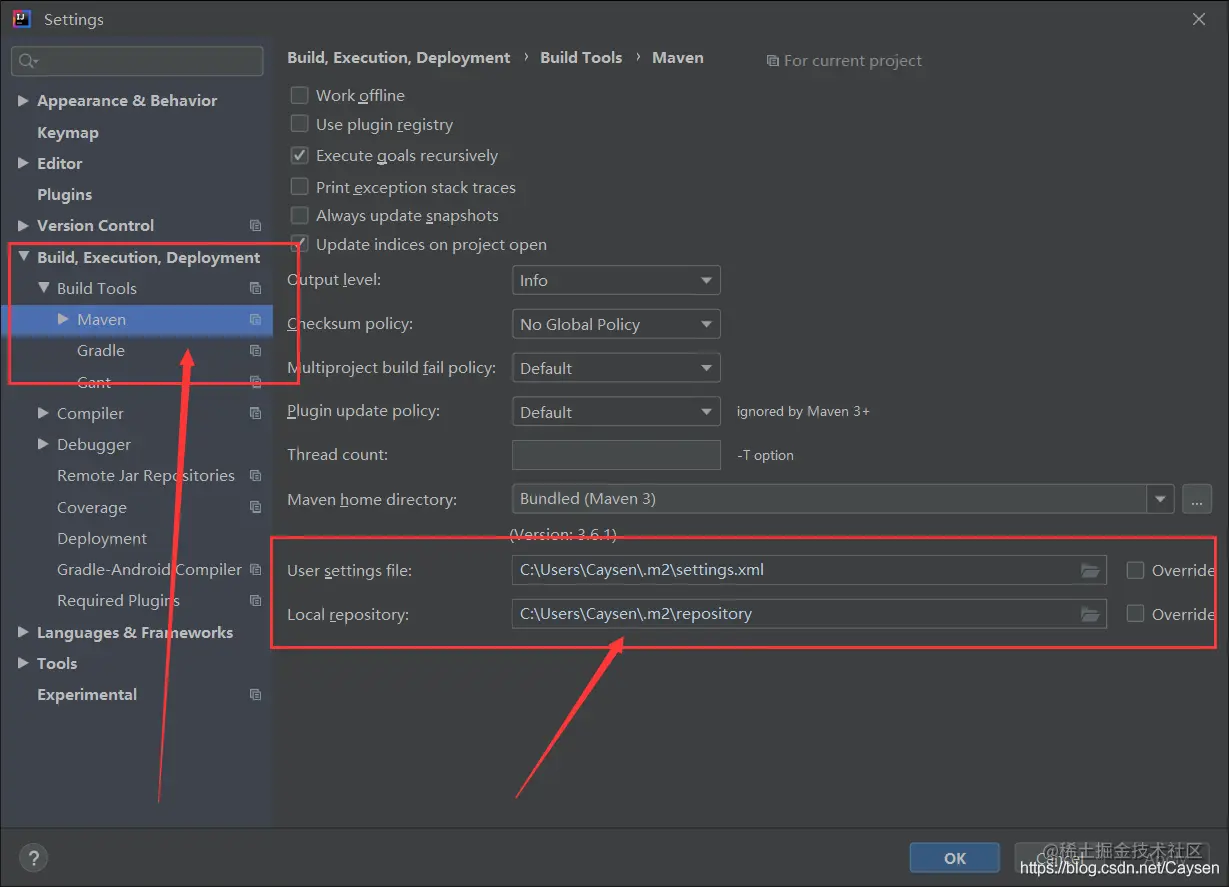Click project-level icon on Compiler row
This screenshot has height=887, width=1229.
pos(255,413)
